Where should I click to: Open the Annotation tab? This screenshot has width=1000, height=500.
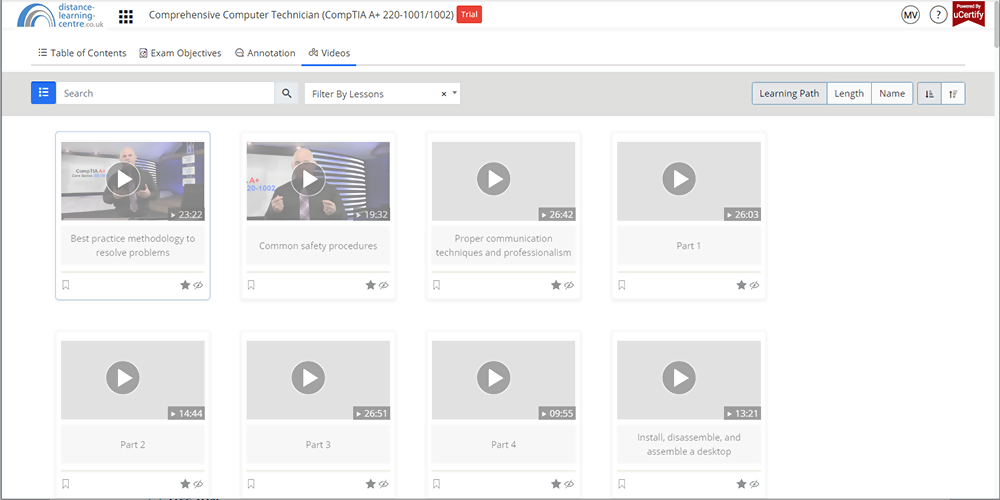tap(265, 53)
